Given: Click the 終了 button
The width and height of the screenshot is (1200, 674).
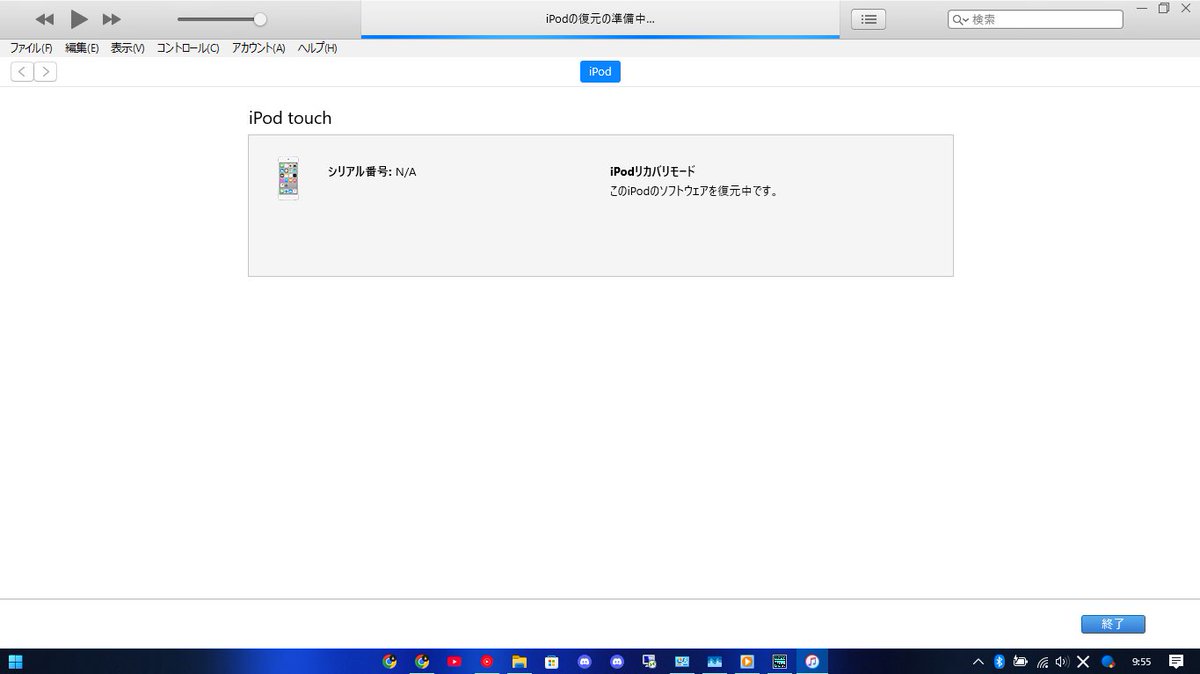Looking at the screenshot, I should pos(1113,624).
